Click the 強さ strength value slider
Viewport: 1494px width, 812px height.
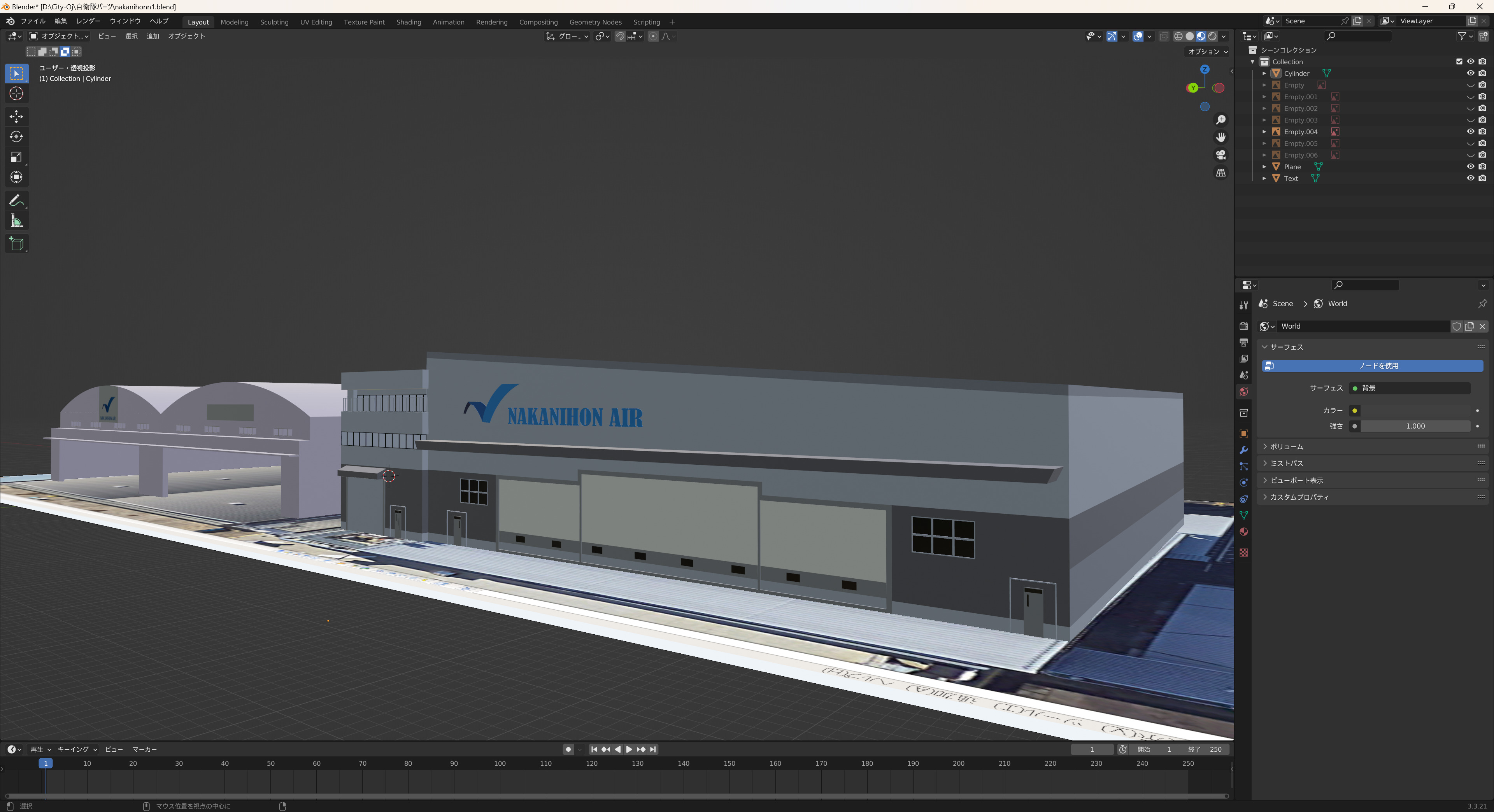click(x=1415, y=426)
